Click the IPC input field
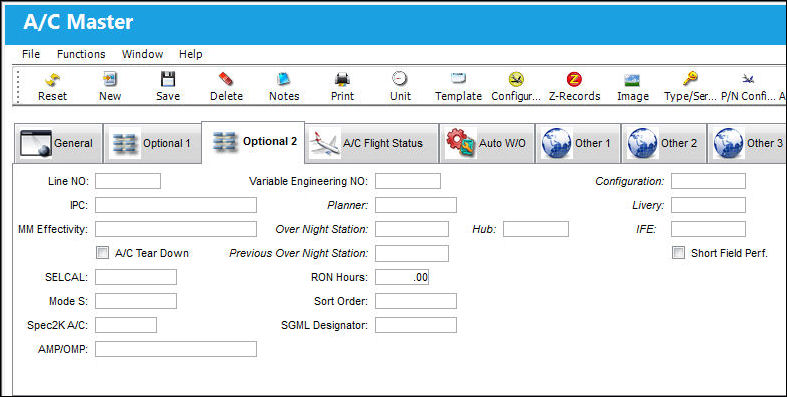 (176, 205)
